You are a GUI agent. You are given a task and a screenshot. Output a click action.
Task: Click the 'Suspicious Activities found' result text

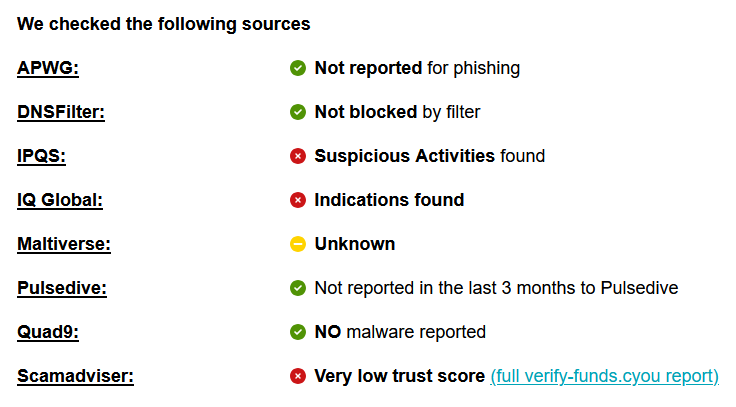429,156
